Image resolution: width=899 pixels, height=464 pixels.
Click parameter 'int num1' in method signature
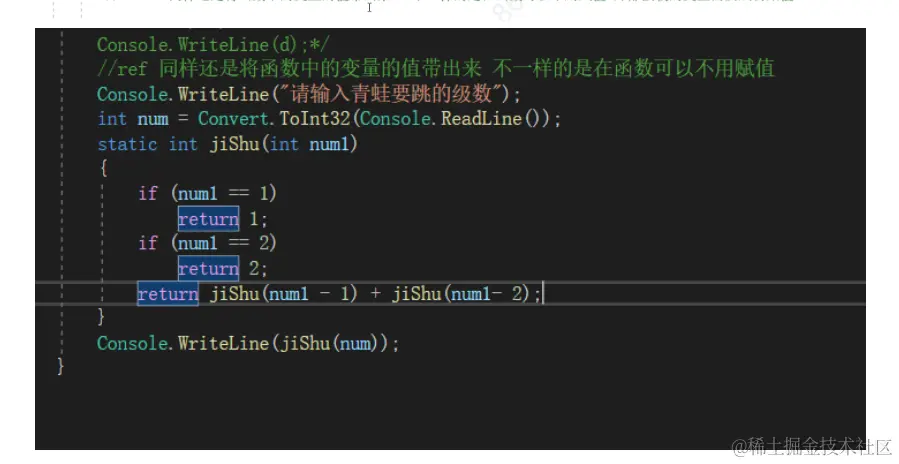coord(310,144)
